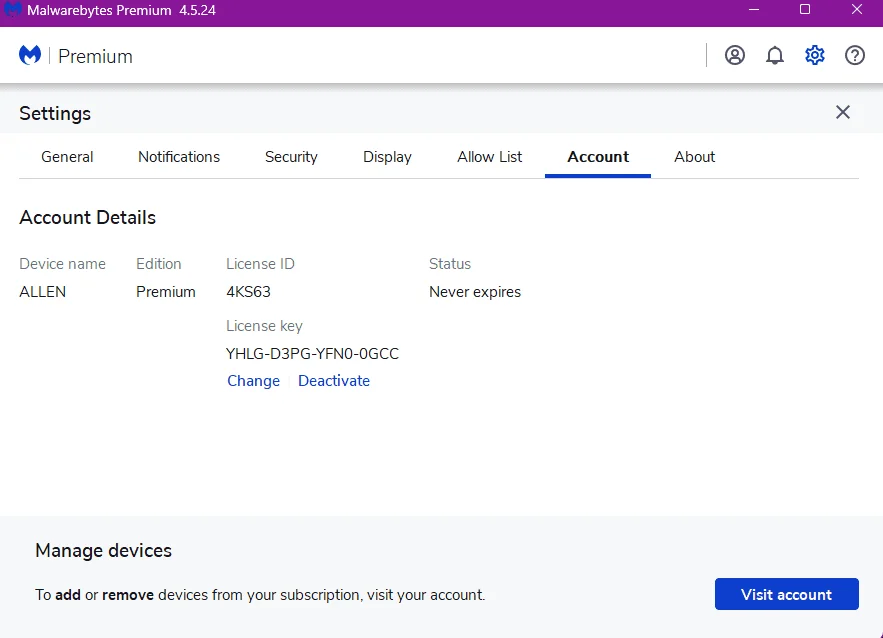
Task: Close the Settings panel with X
Action: coord(842,112)
